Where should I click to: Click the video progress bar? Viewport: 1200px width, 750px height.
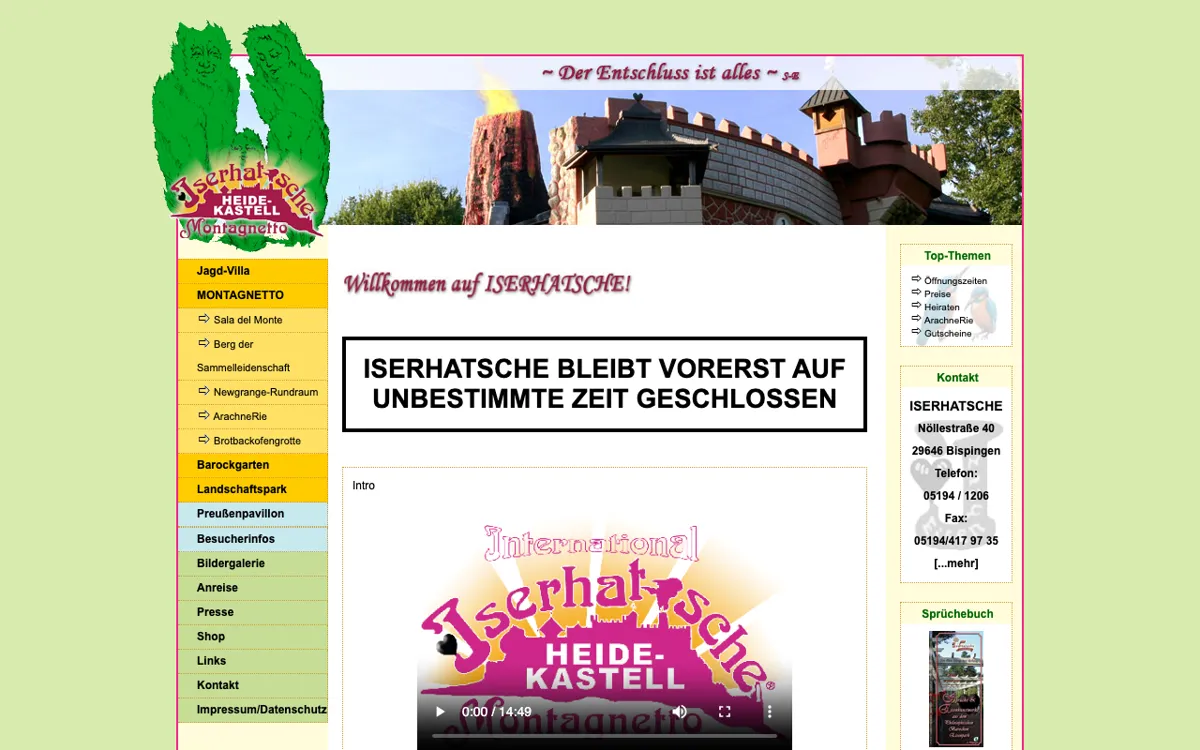point(604,736)
